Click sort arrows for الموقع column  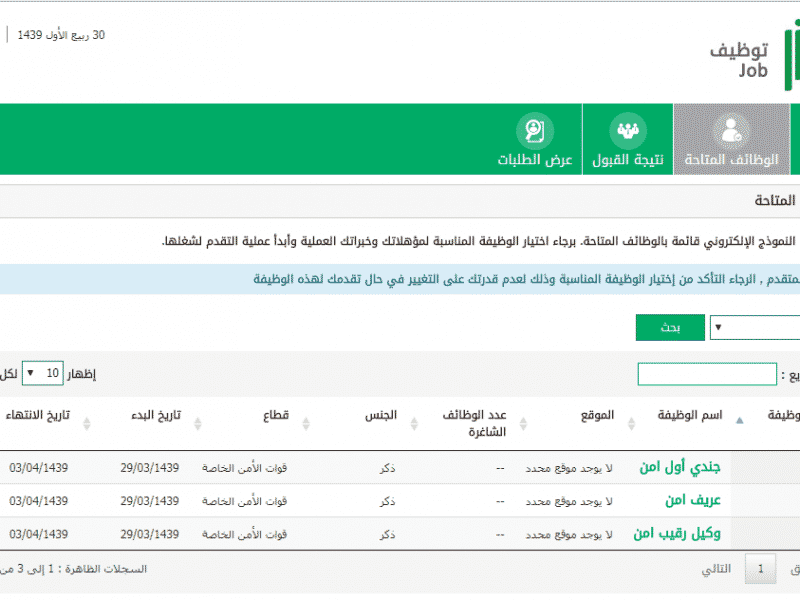tap(523, 423)
